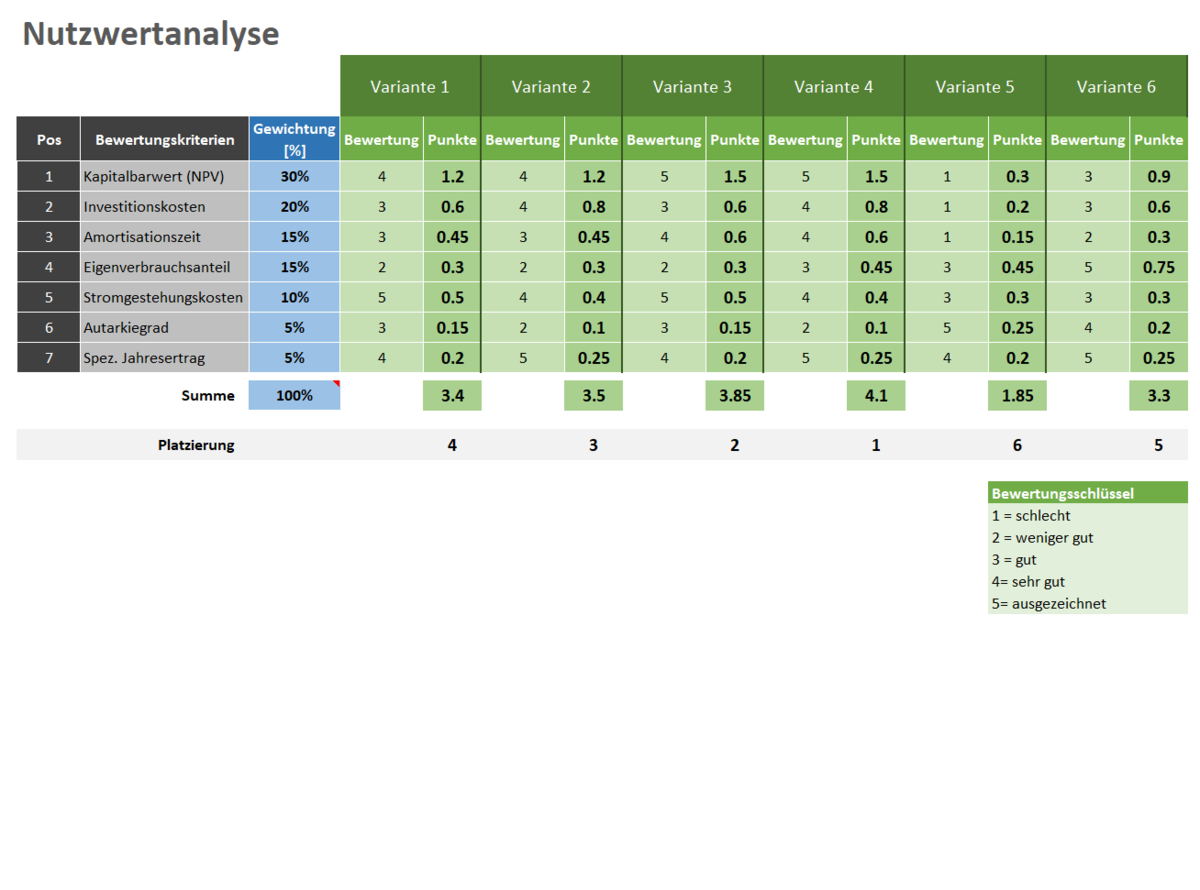Select the Variante 3 sum value 3.85
1200x890 pixels.
coord(734,395)
